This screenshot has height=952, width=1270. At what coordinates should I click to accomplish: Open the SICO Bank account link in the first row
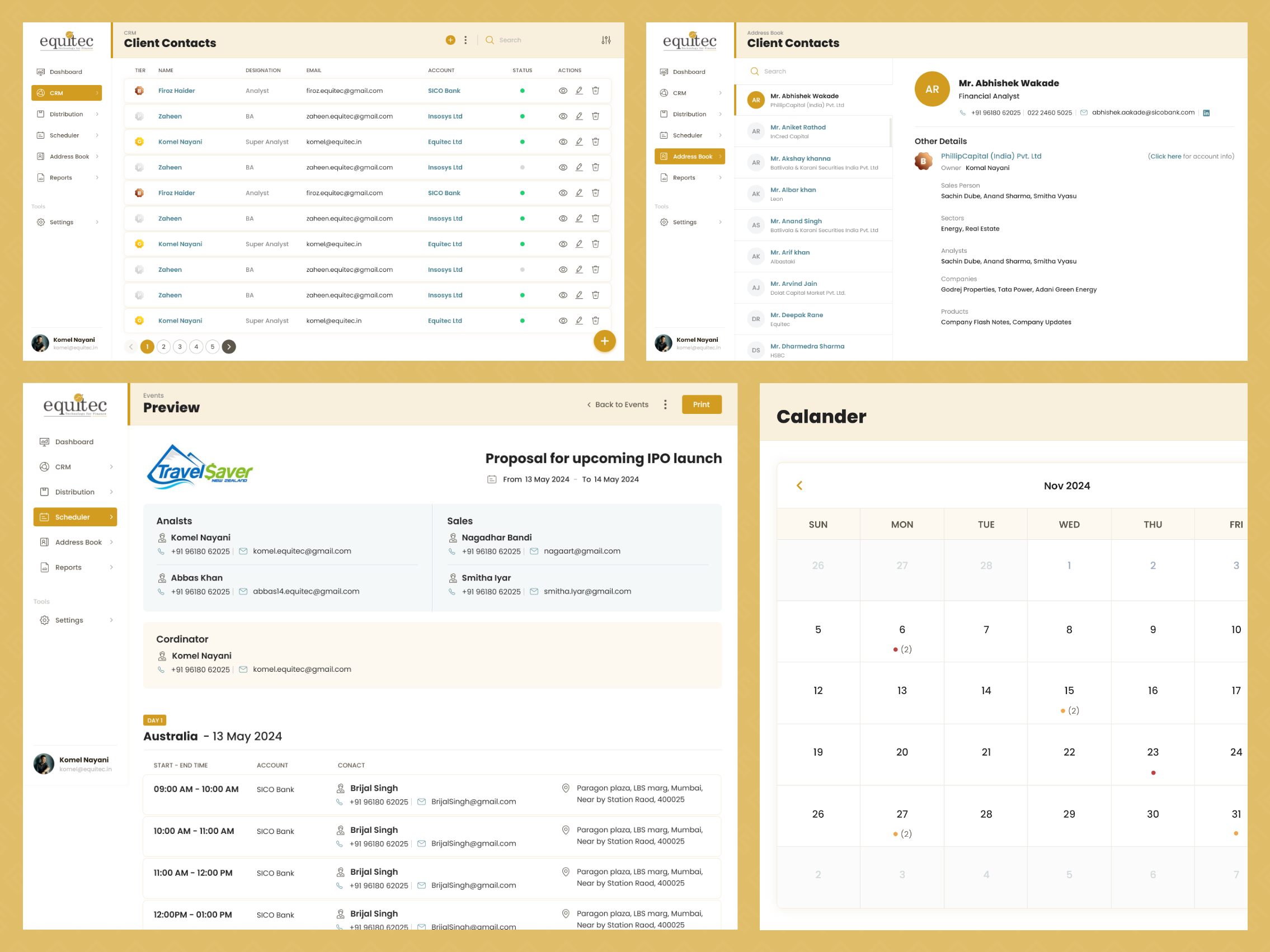pyautogui.click(x=444, y=91)
